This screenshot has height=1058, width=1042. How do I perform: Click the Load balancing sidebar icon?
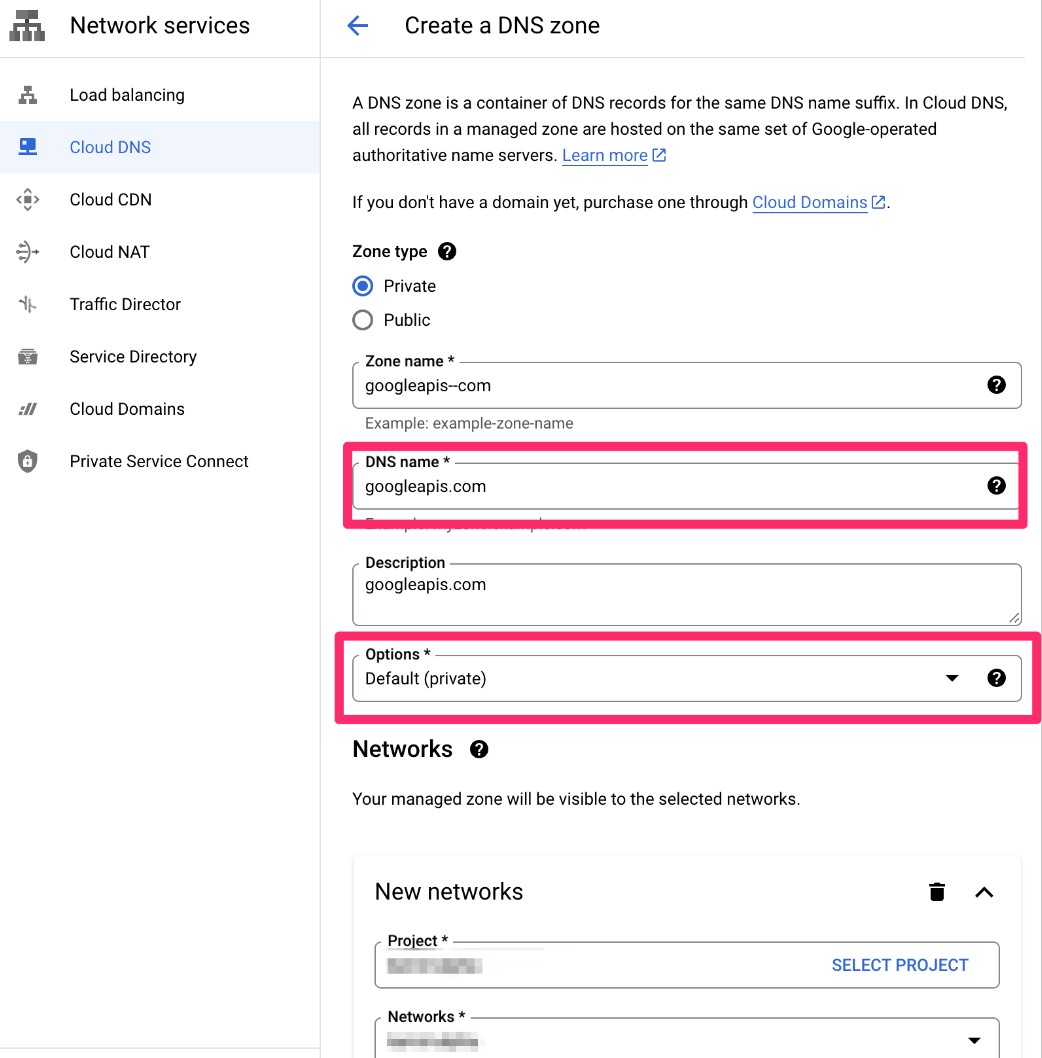[28, 95]
